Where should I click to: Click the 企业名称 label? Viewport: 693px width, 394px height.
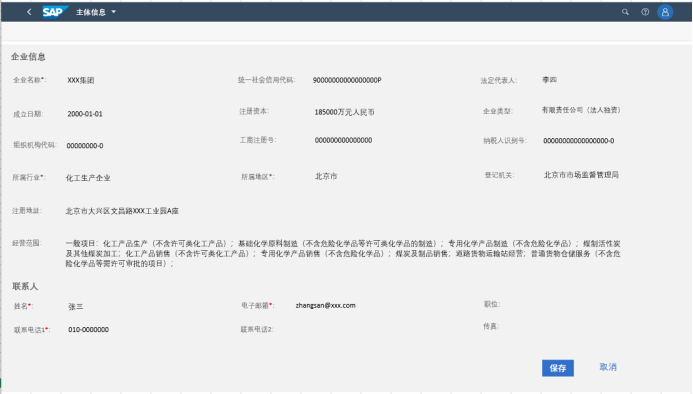pyautogui.click(x=30, y=80)
